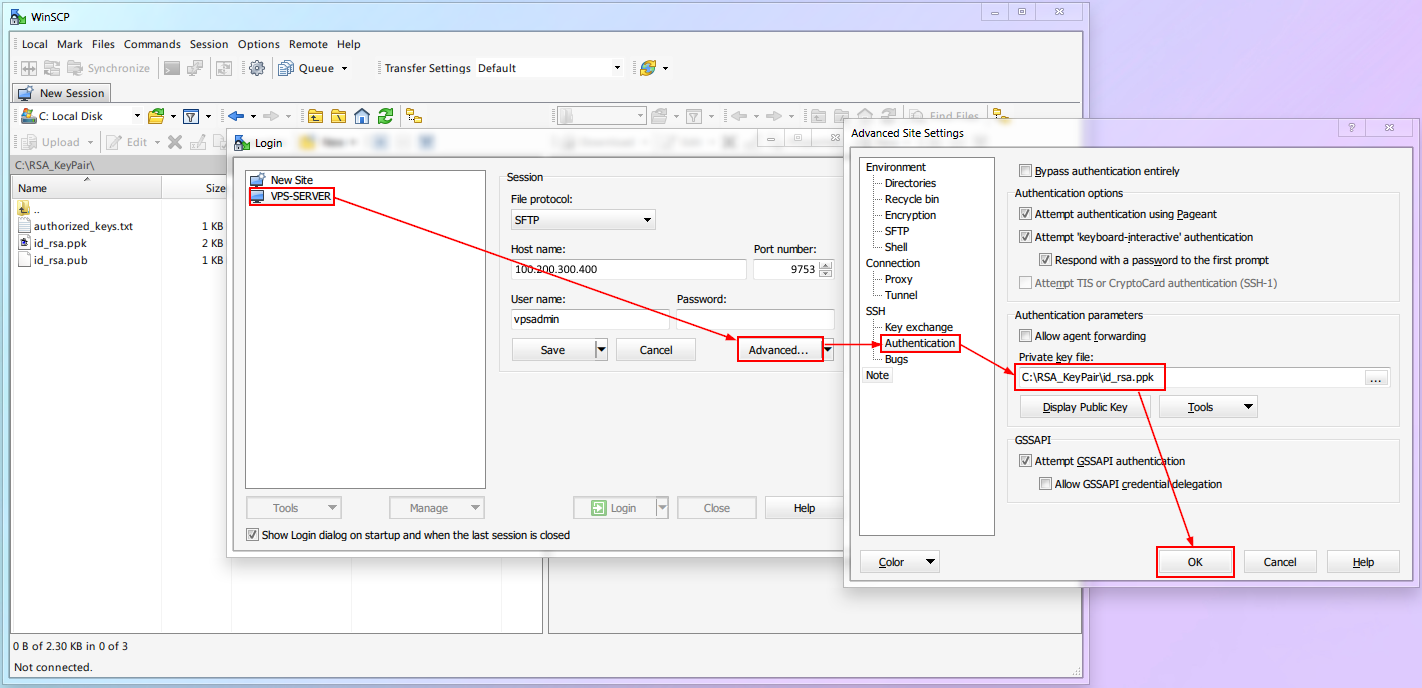Click the home directory icon
This screenshot has width=1422, height=688.
362,116
